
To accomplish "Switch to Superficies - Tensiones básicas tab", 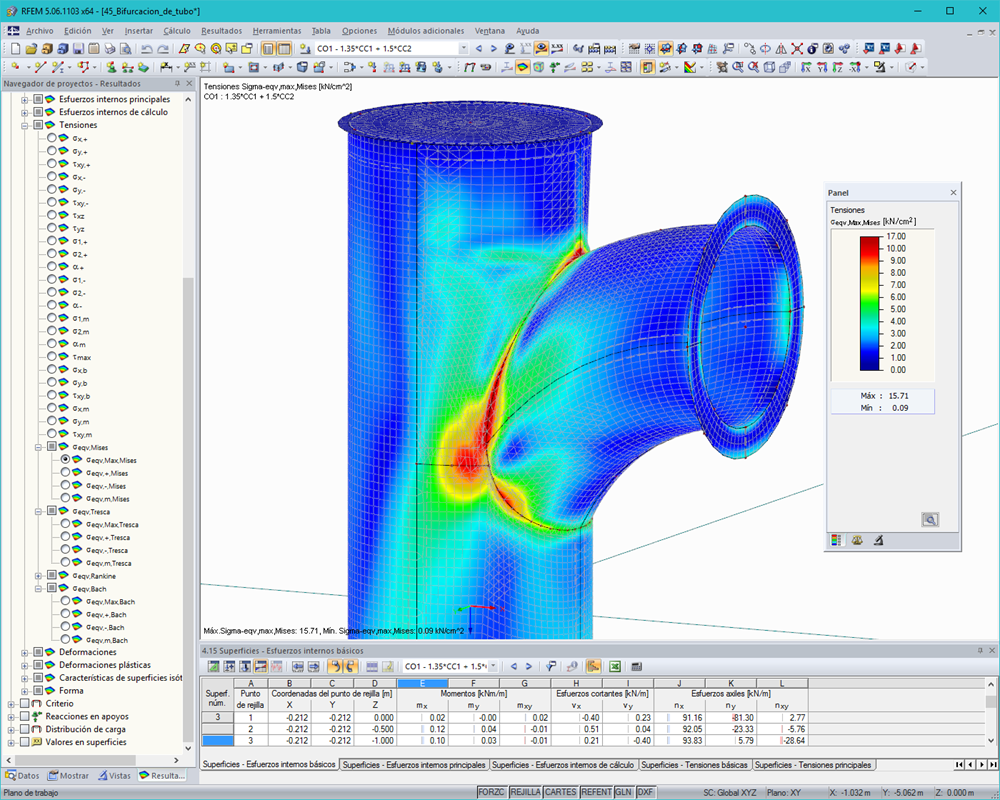I will point(694,764).
